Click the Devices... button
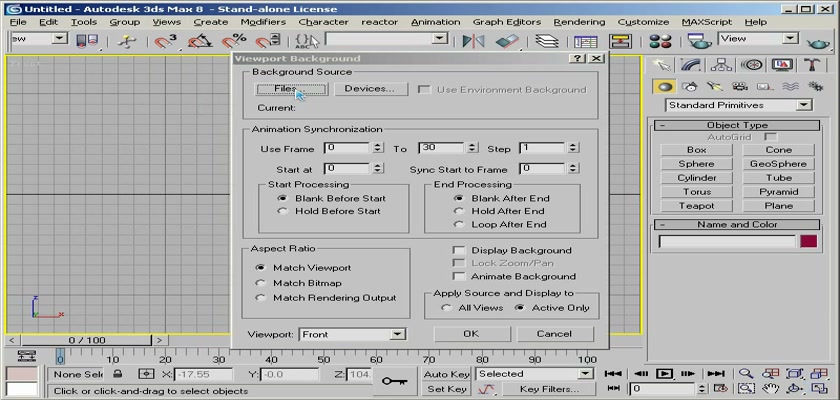The width and height of the screenshot is (840, 400). click(x=370, y=89)
